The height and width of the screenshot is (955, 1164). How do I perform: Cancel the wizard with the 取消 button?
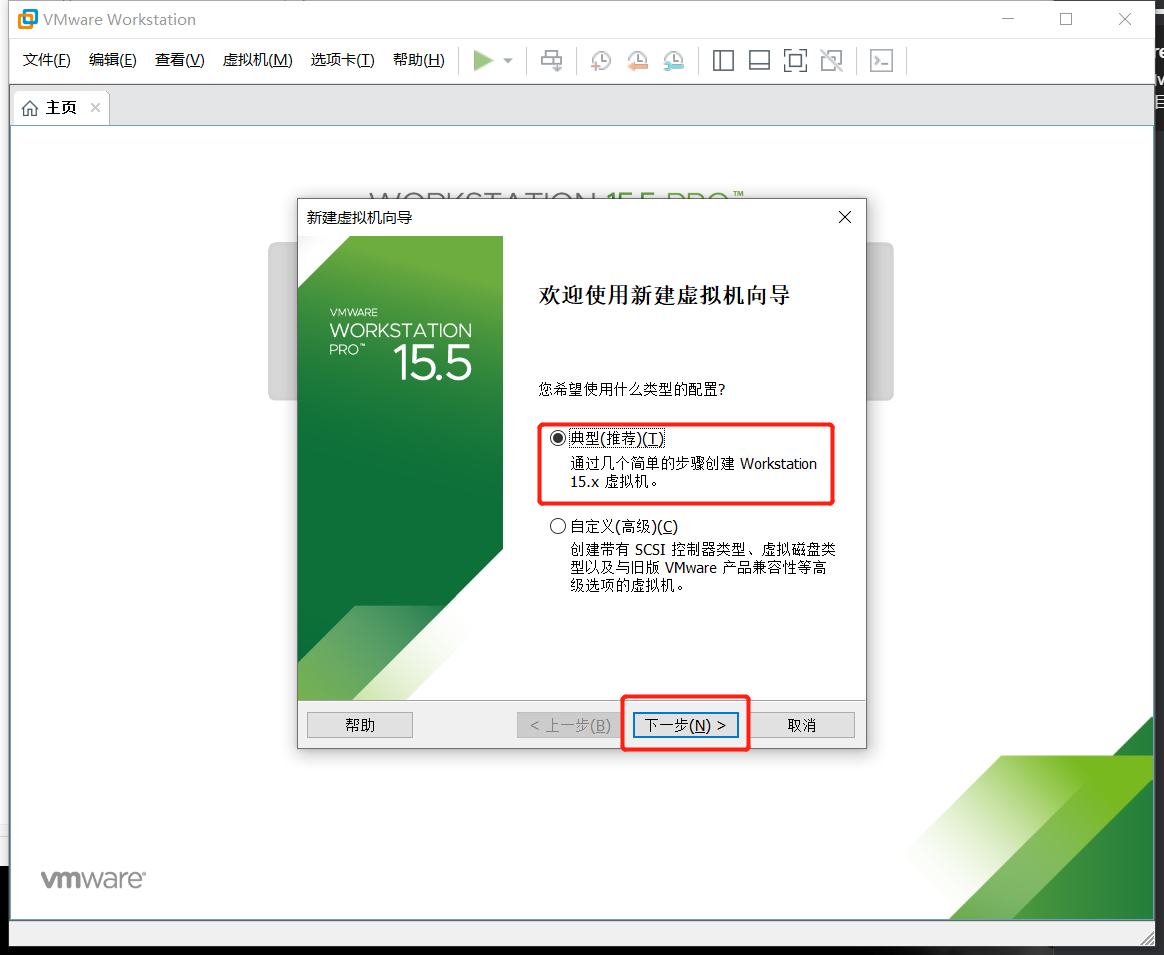click(801, 724)
